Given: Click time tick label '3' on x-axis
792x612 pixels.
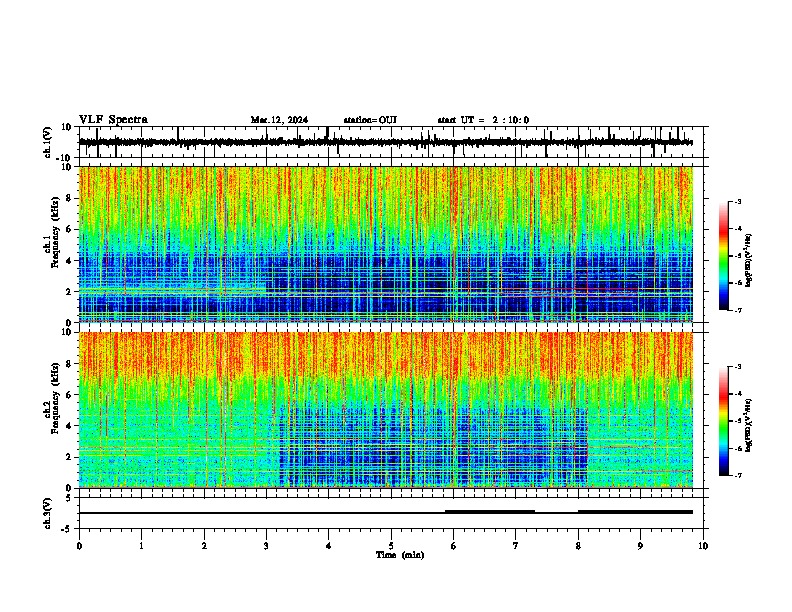Looking at the screenshot, I should point(266,546).
